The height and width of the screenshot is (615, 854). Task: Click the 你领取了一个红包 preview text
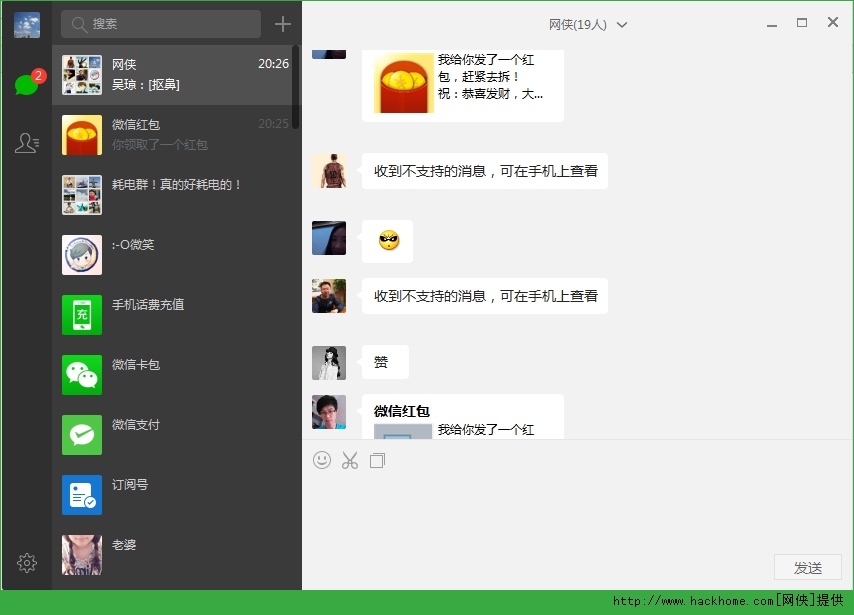pyautogui.click(x=160, y=144)
